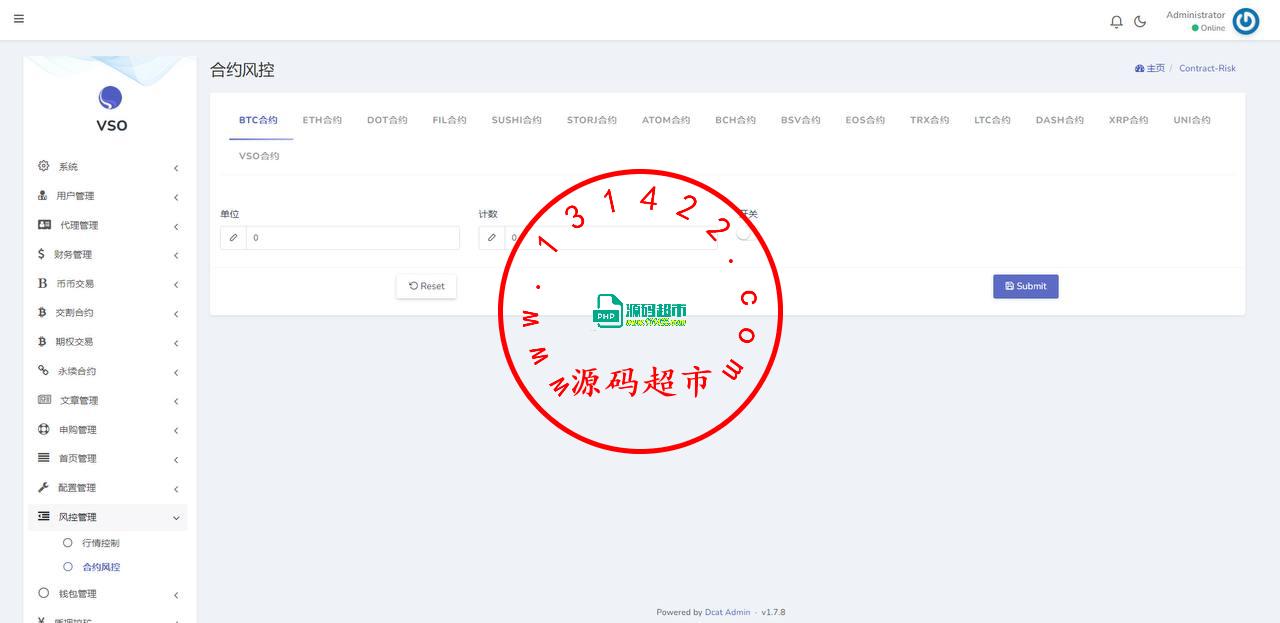Open the BSV合约 tab
This screenshot has height=623, width=1280.
(800, 120)
